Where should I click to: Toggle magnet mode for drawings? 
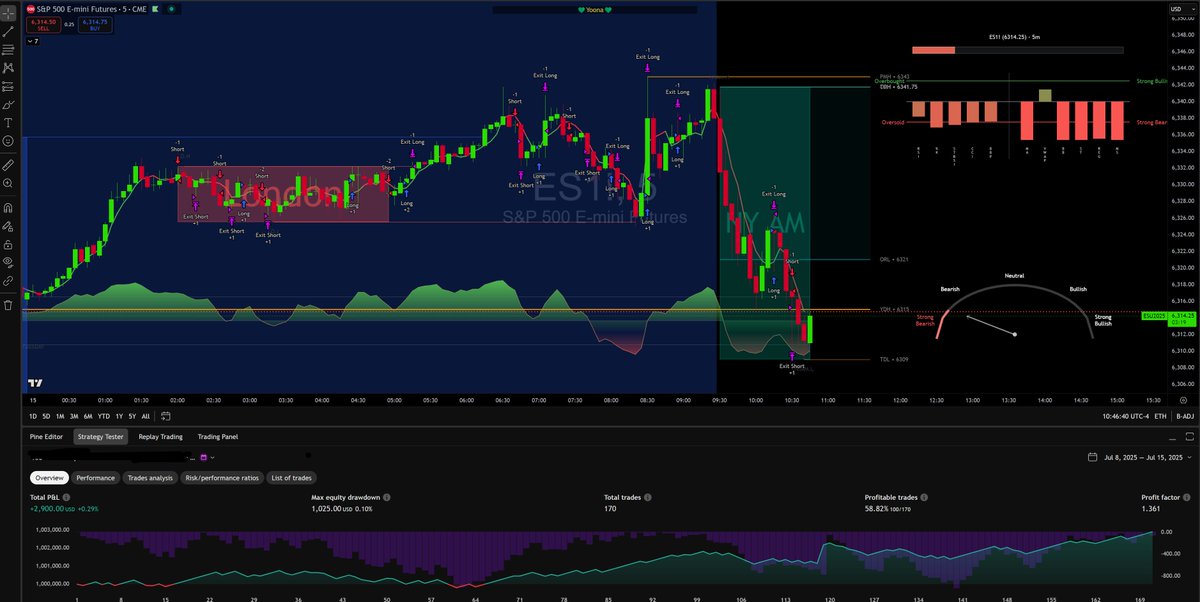click(9, 208)
